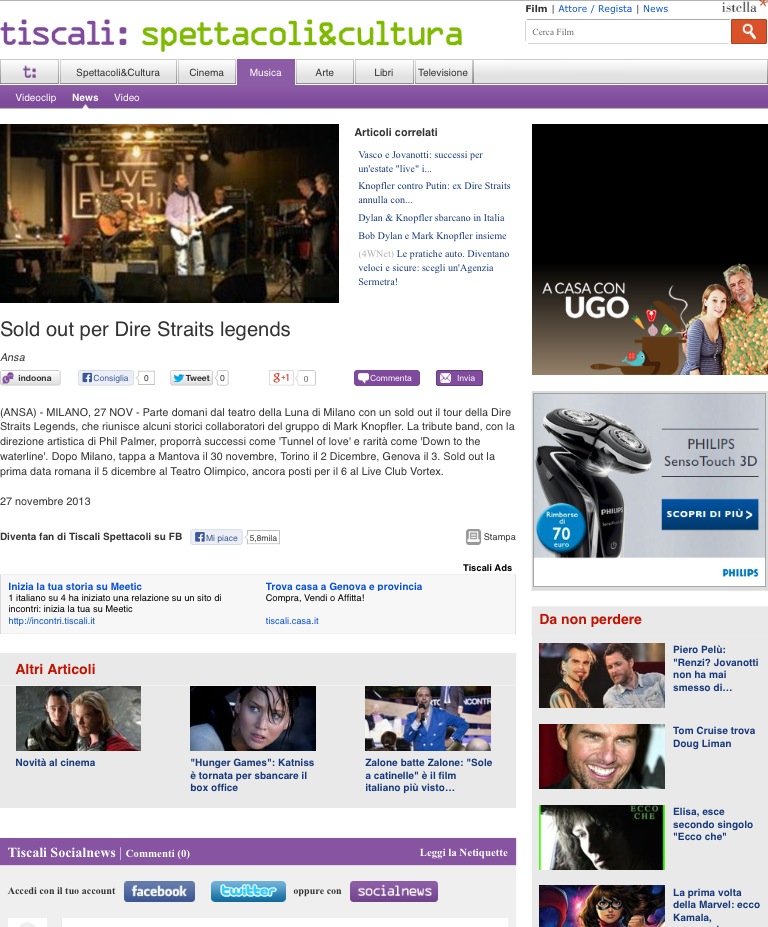Log in with the twitter button
Viewport: 768px width, 927px height.
click(248, 892)
